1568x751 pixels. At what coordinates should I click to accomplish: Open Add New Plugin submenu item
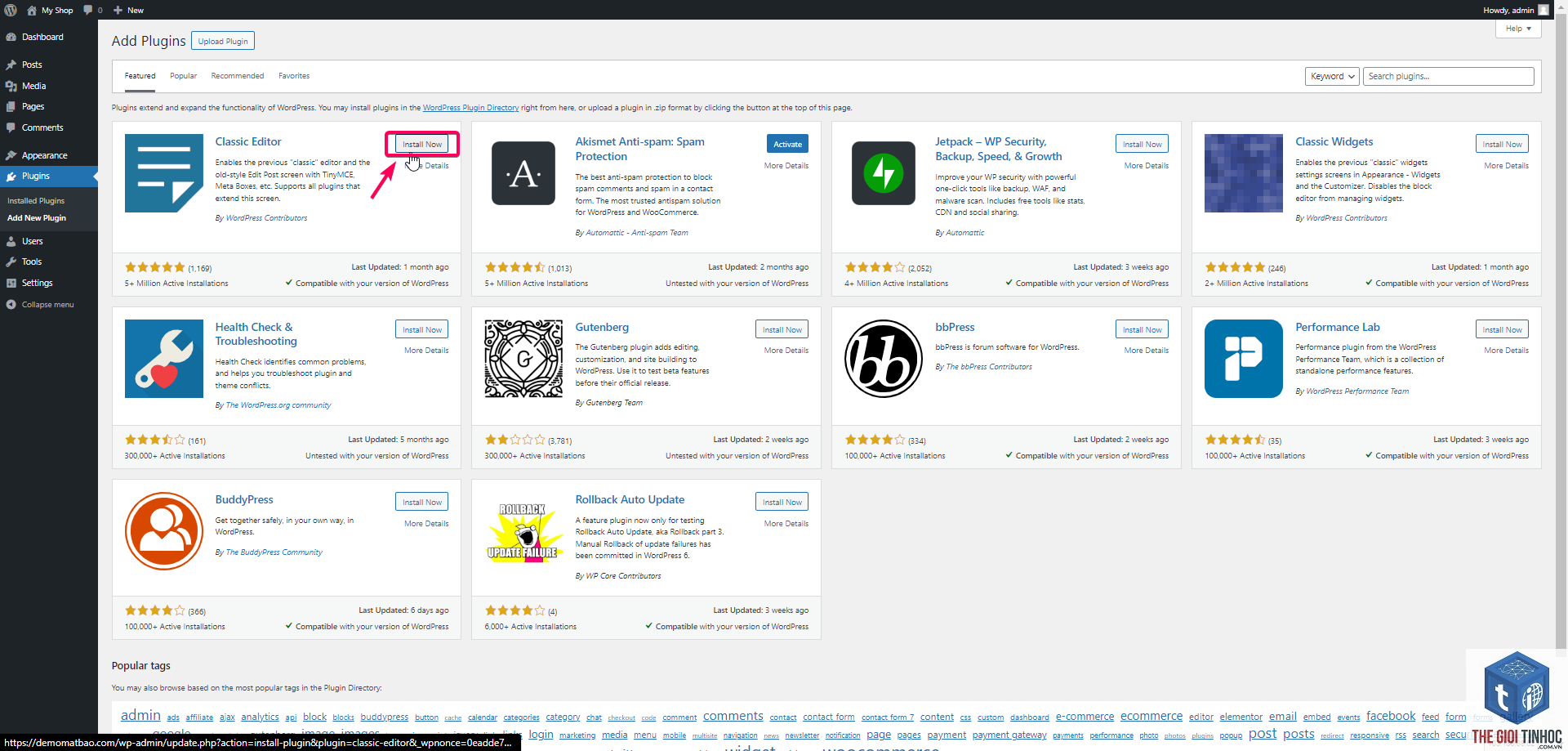37,218
